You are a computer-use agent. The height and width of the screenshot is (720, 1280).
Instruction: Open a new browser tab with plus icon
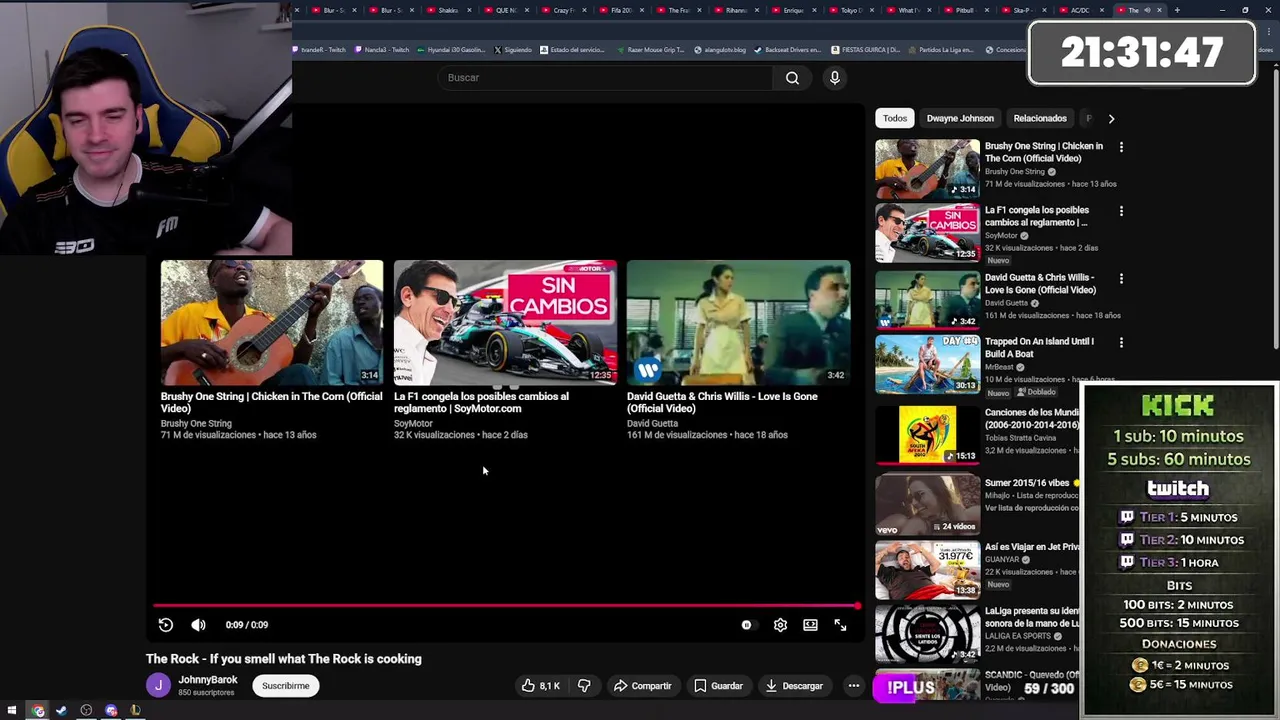click(1177, 10)
